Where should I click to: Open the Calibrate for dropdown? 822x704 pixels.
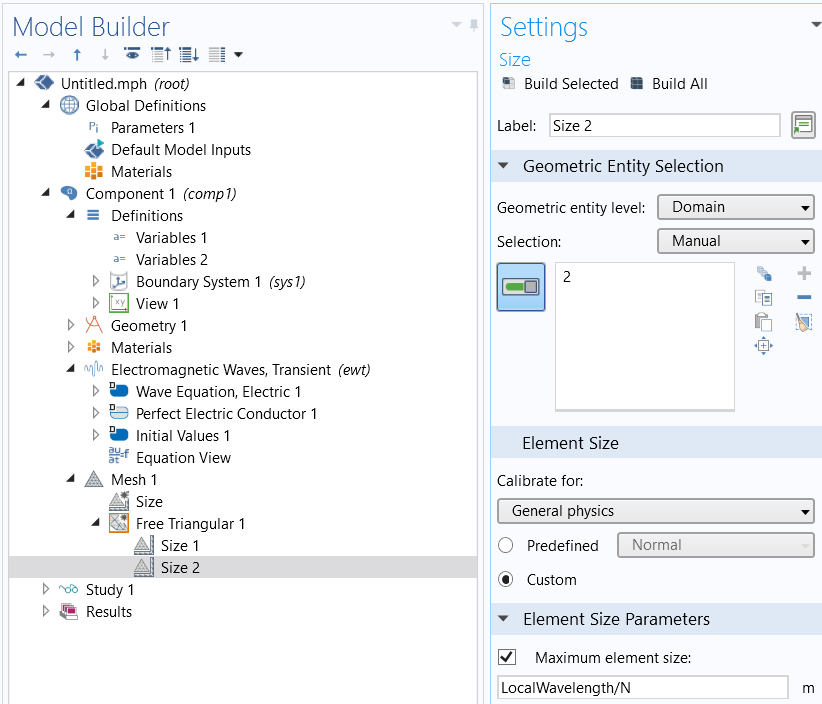coord(656,511)
